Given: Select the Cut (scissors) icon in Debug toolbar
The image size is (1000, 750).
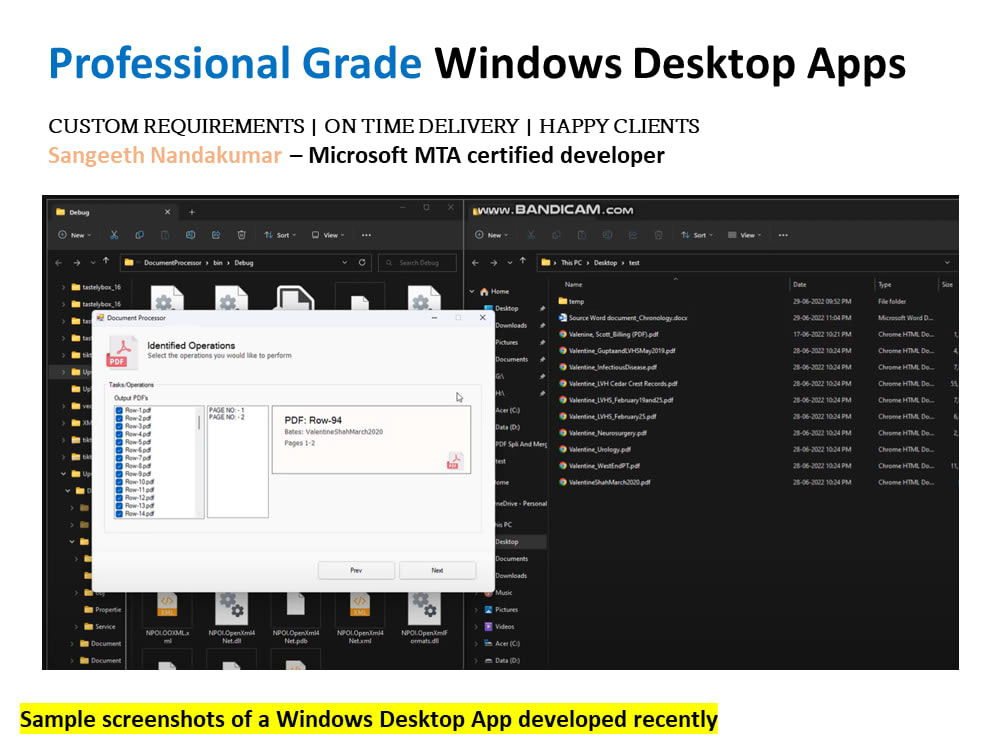Looking at the screenshot, I should 113,235.
